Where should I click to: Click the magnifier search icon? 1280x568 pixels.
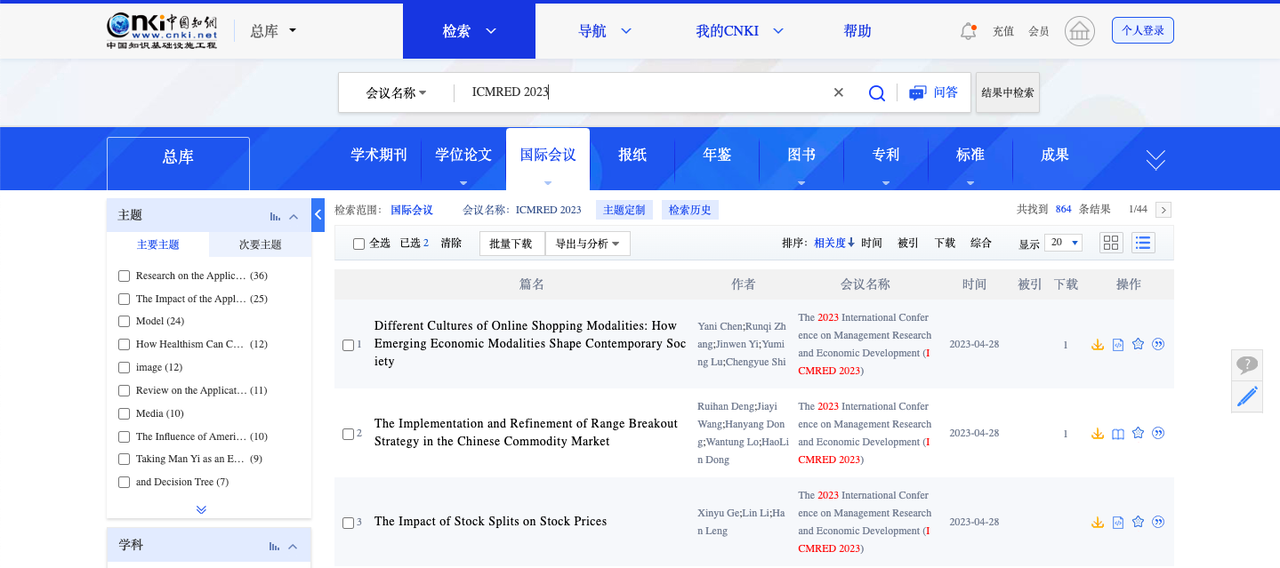tap(876, 93)
